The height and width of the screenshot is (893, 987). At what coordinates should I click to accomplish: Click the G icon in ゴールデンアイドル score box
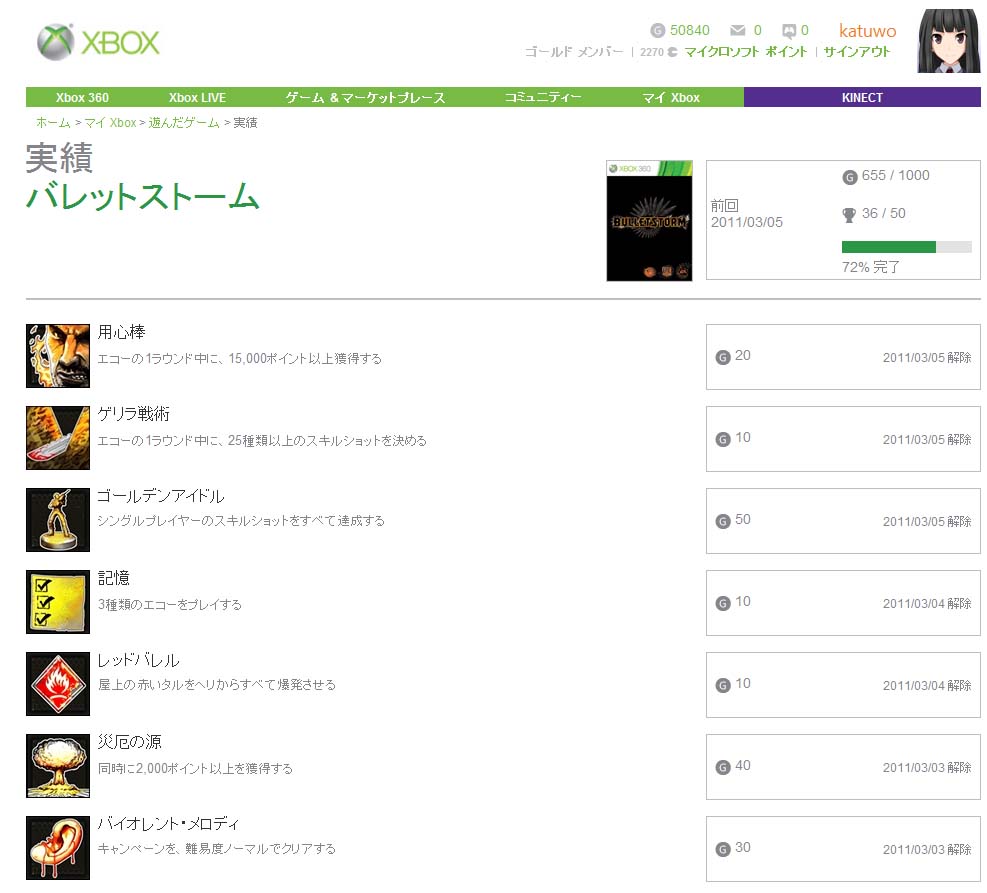723,521
